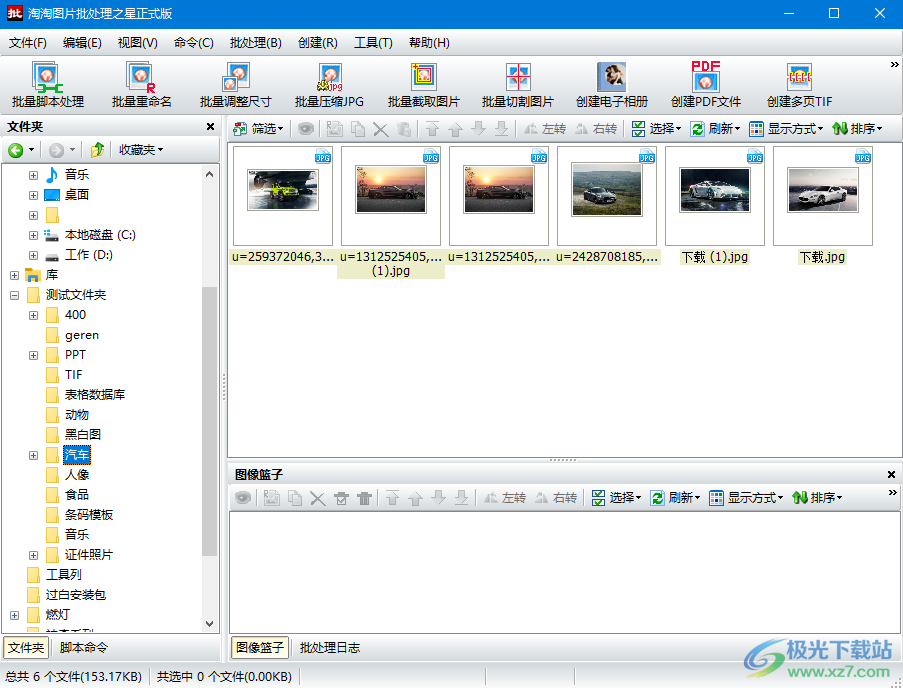Expand the 测试文件夹 400 folder node
This screenshot has height=688, width=903.
[x=33, y=315]
